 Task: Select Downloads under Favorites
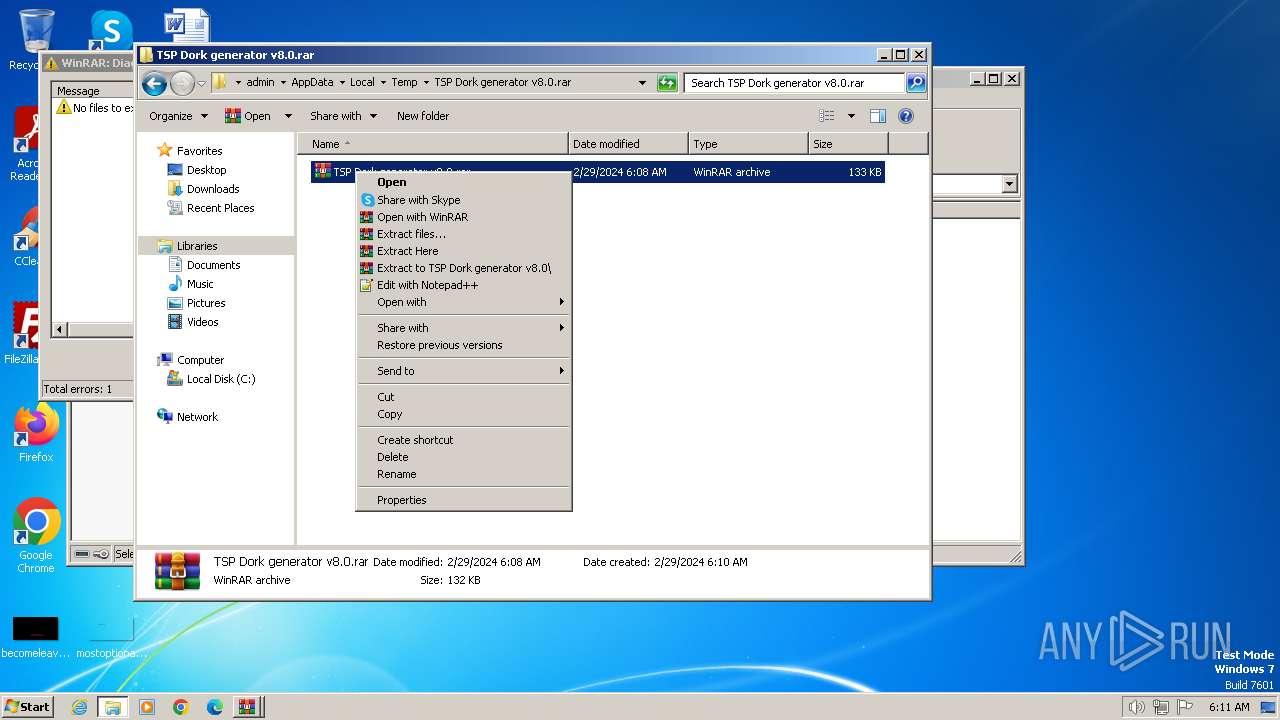click(x=213, y=189)
